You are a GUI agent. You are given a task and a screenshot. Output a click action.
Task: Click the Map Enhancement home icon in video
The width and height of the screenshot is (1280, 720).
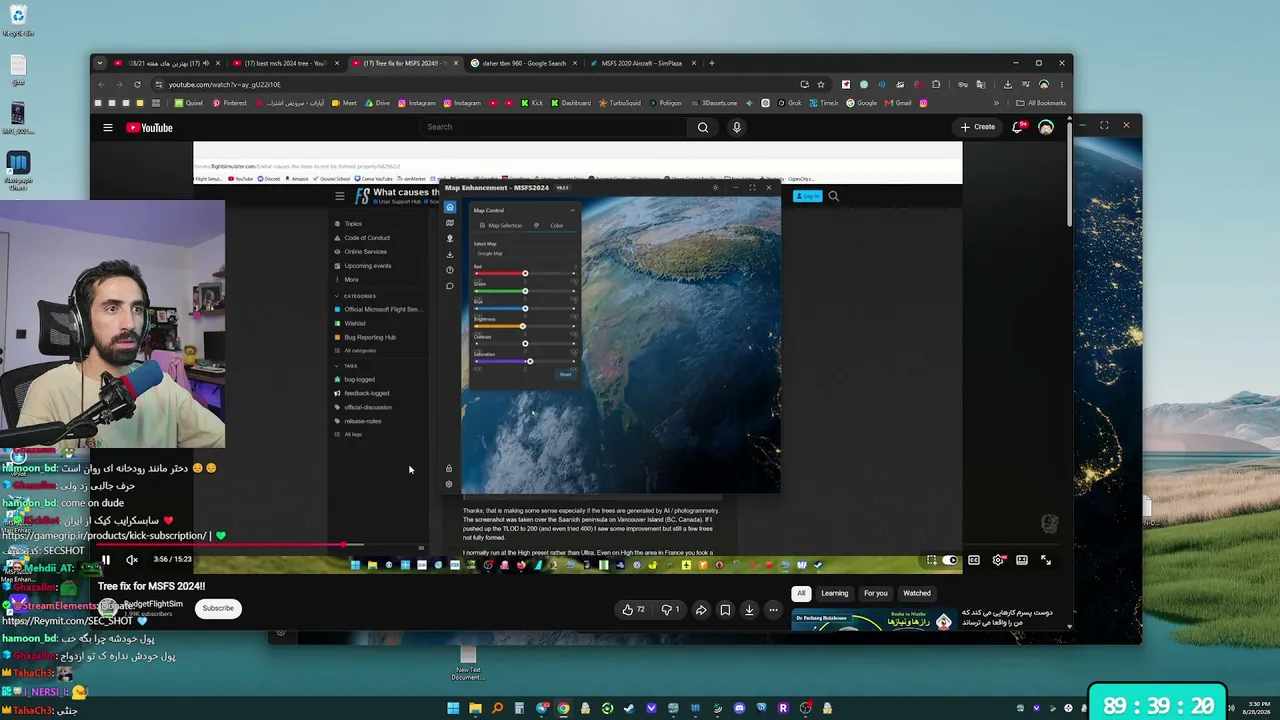(x=450, y=207)
